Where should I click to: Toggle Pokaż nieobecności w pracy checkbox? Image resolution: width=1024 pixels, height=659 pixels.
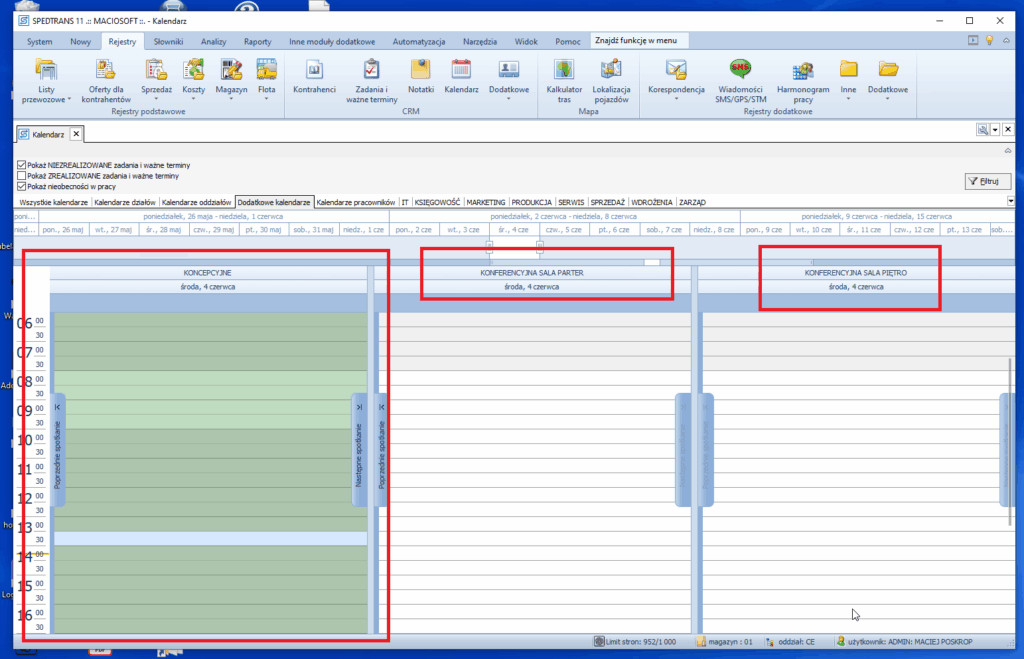(22, 186)
